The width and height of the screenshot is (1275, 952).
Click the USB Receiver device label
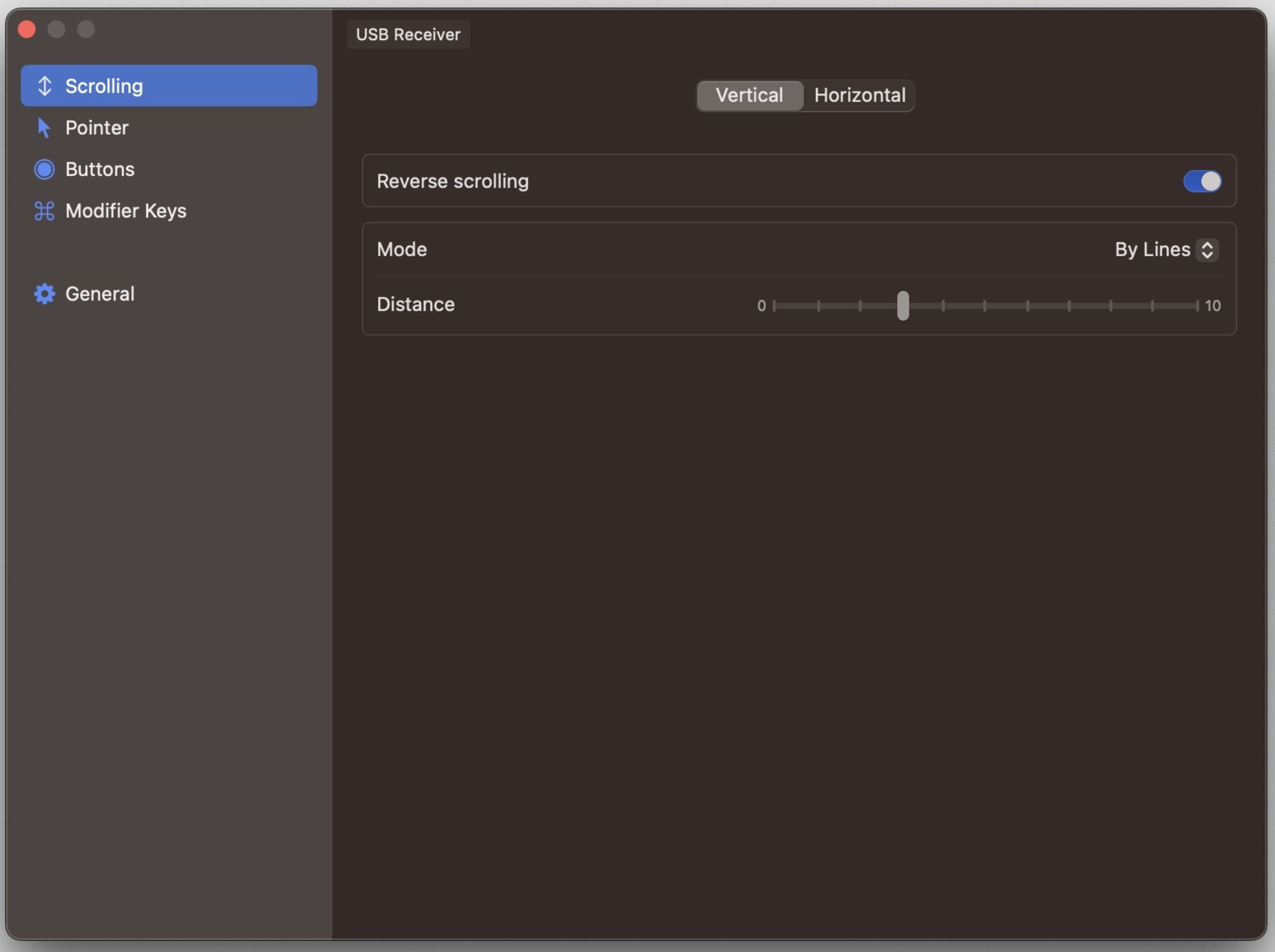coord(408,34)
